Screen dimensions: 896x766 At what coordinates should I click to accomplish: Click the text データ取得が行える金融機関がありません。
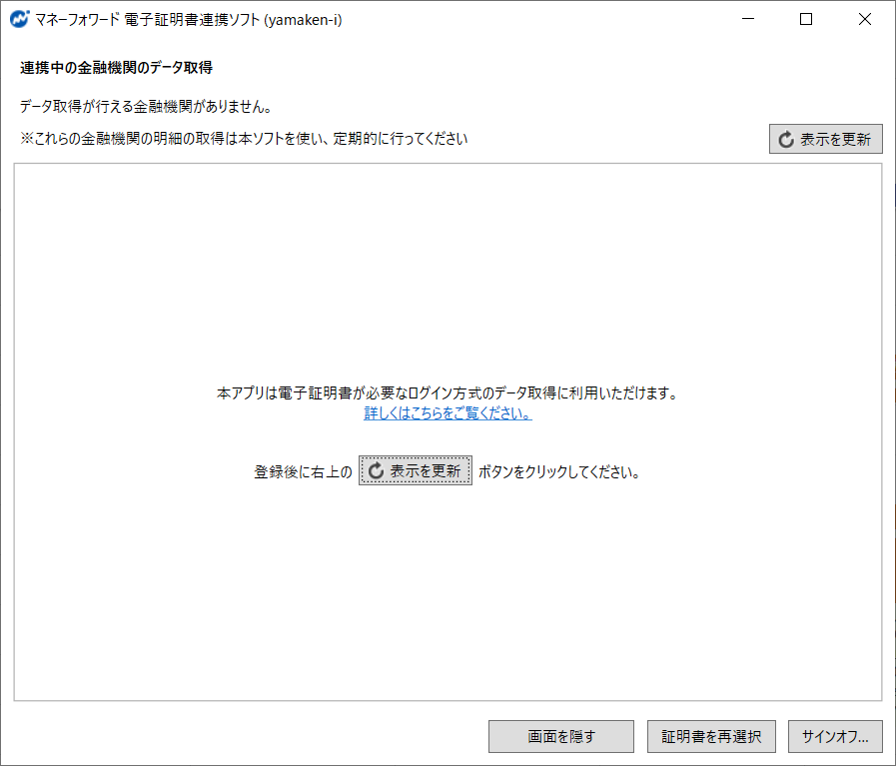click(x=146, y=106)
